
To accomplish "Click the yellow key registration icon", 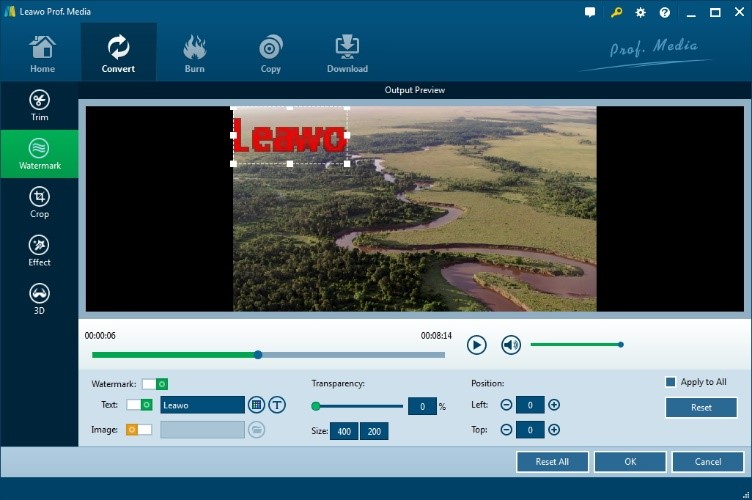I will pyautogui.click(x=618, y=13).
